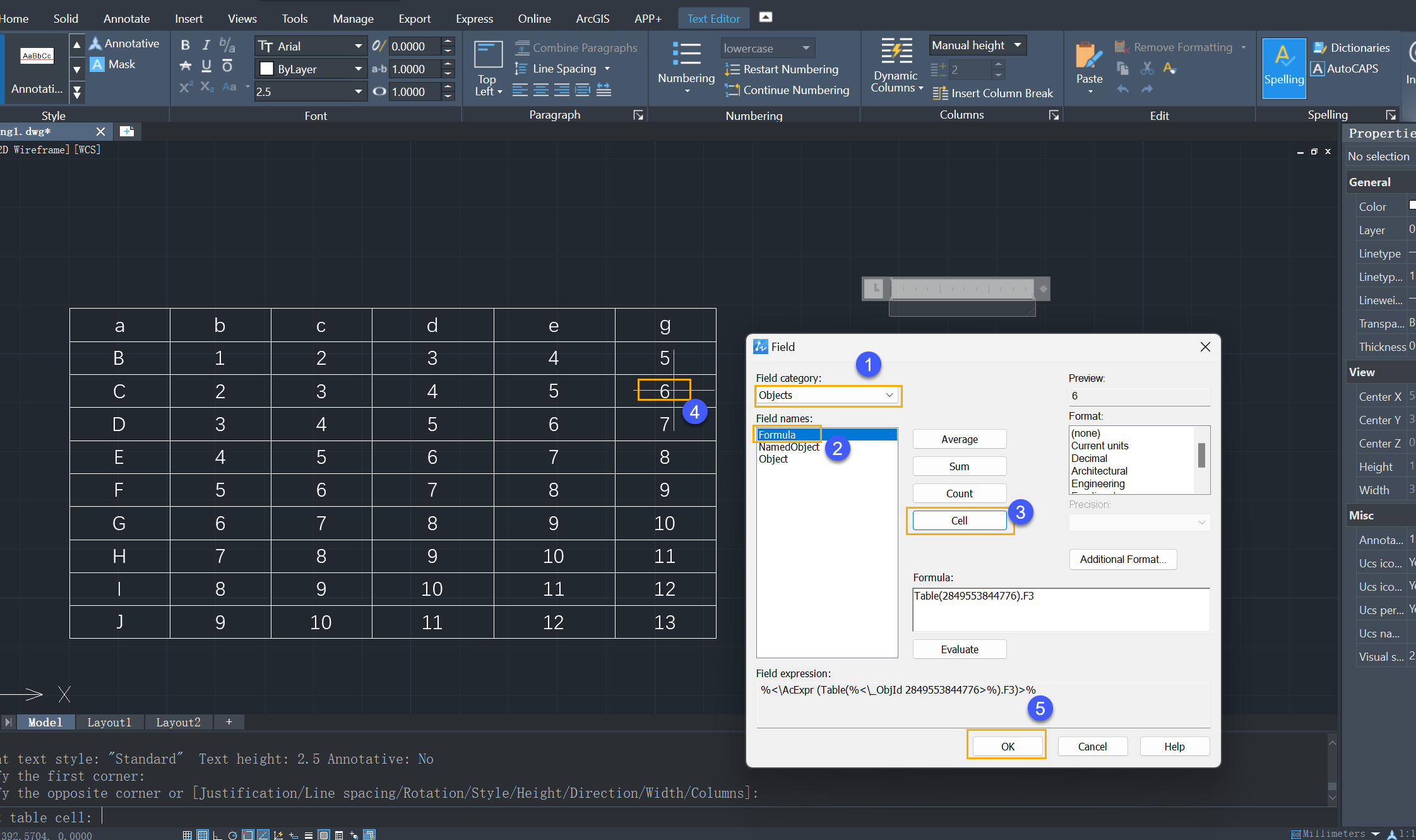Switch to the Annotate ribbon tab
The width and height of the screenshot is (1416, 840).
click(x=126, y=18)
